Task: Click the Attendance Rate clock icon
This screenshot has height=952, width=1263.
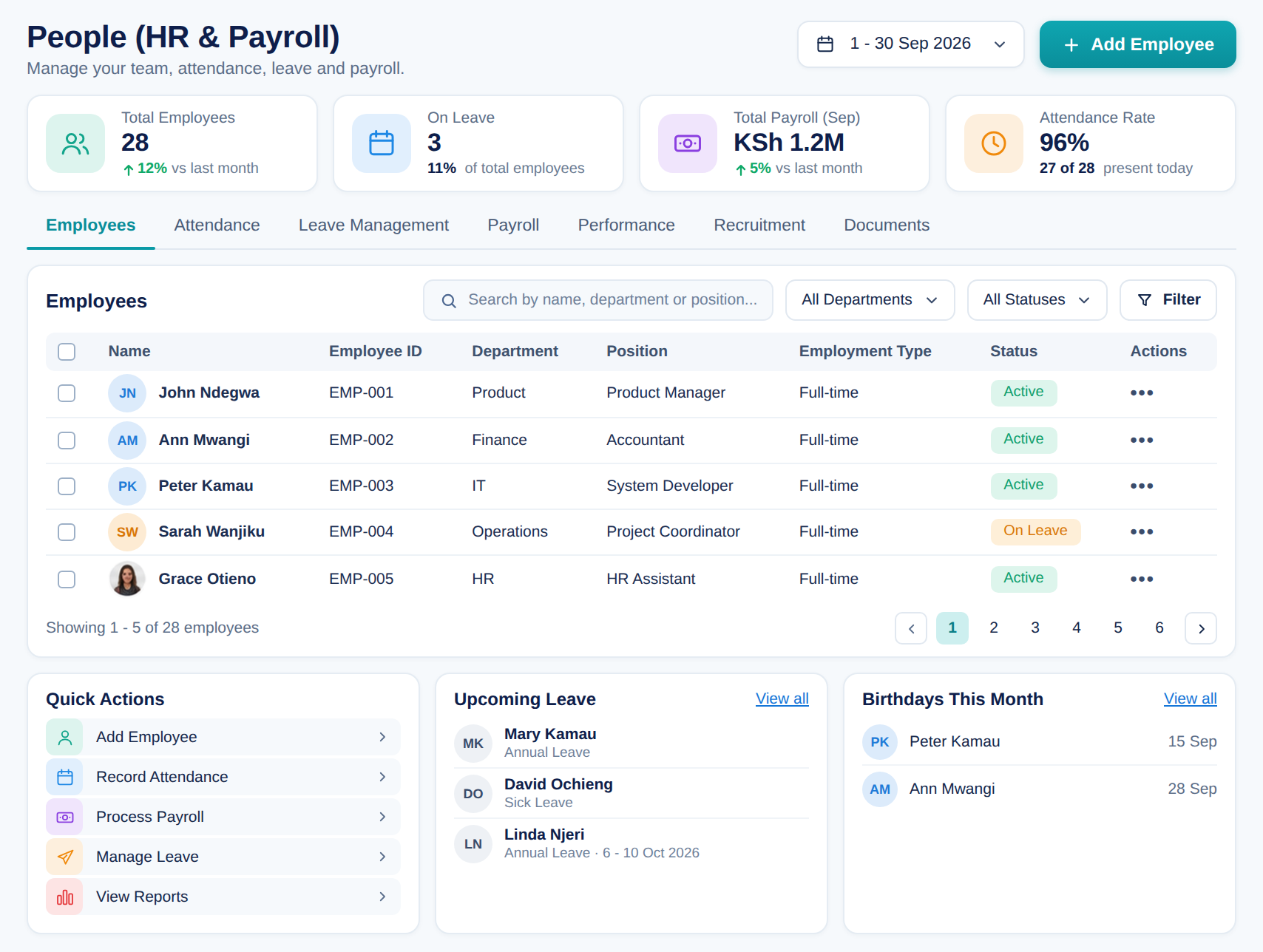Action: pyautogui.click(x=994, y=143)
